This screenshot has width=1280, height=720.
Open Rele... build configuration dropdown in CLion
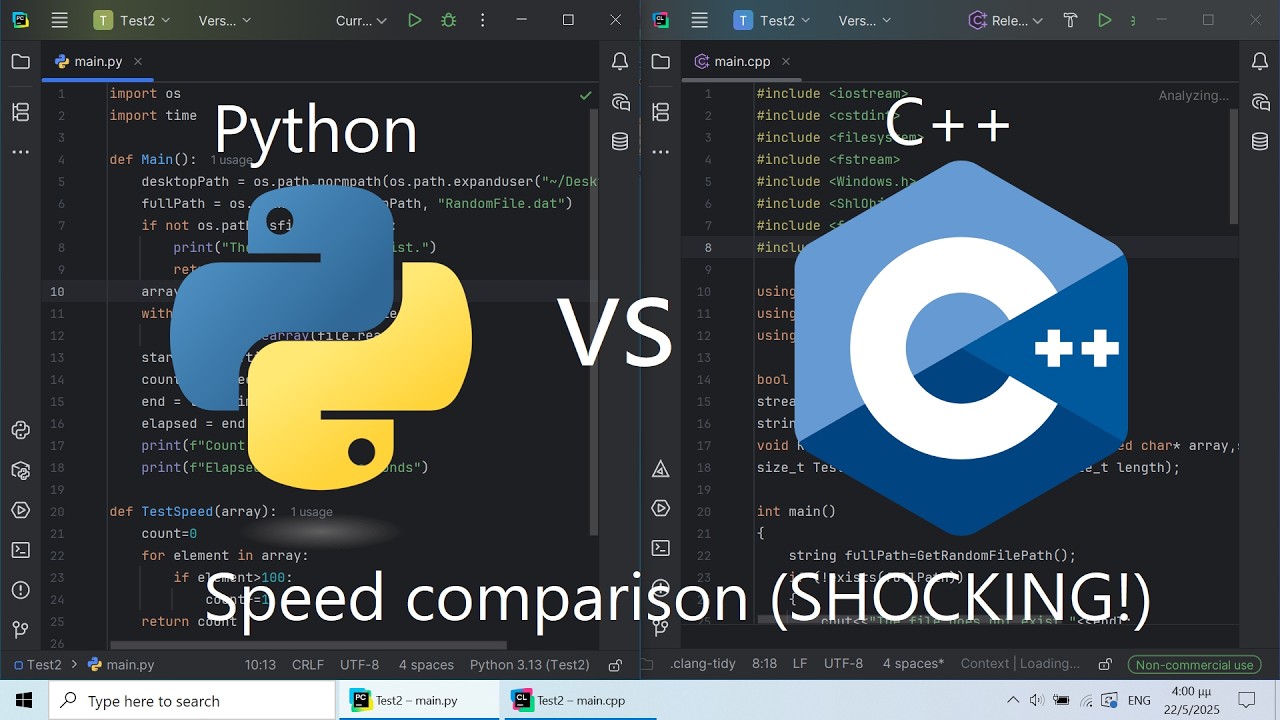pyautogui.click(x=1006, y=20)
